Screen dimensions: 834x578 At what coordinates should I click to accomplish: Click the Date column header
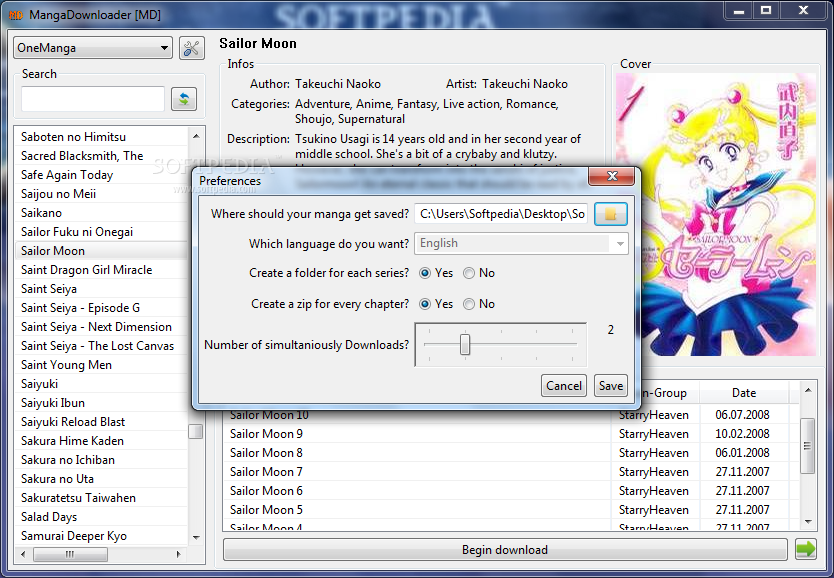pos(744,393)
